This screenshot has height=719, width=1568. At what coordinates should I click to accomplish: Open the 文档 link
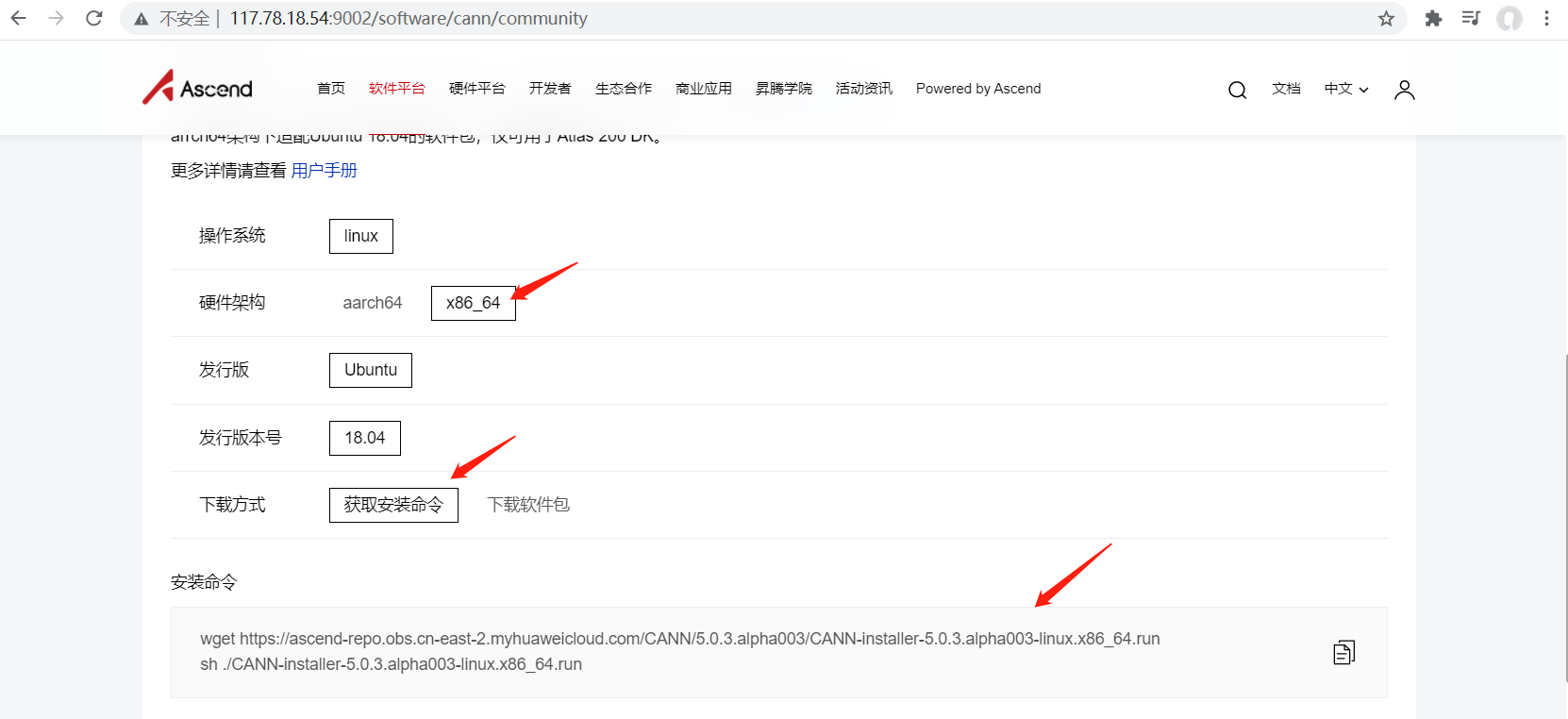point(1286,89)
